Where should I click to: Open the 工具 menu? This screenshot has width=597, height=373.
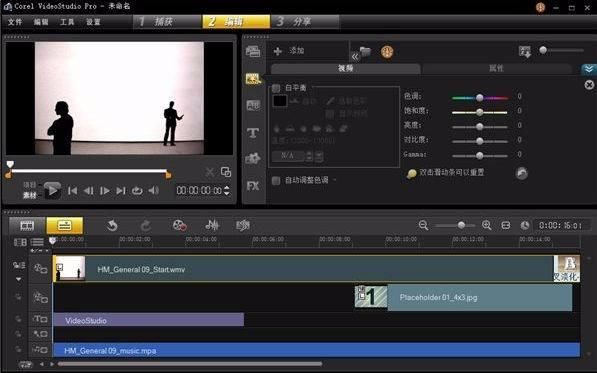[x=67, y=22]
